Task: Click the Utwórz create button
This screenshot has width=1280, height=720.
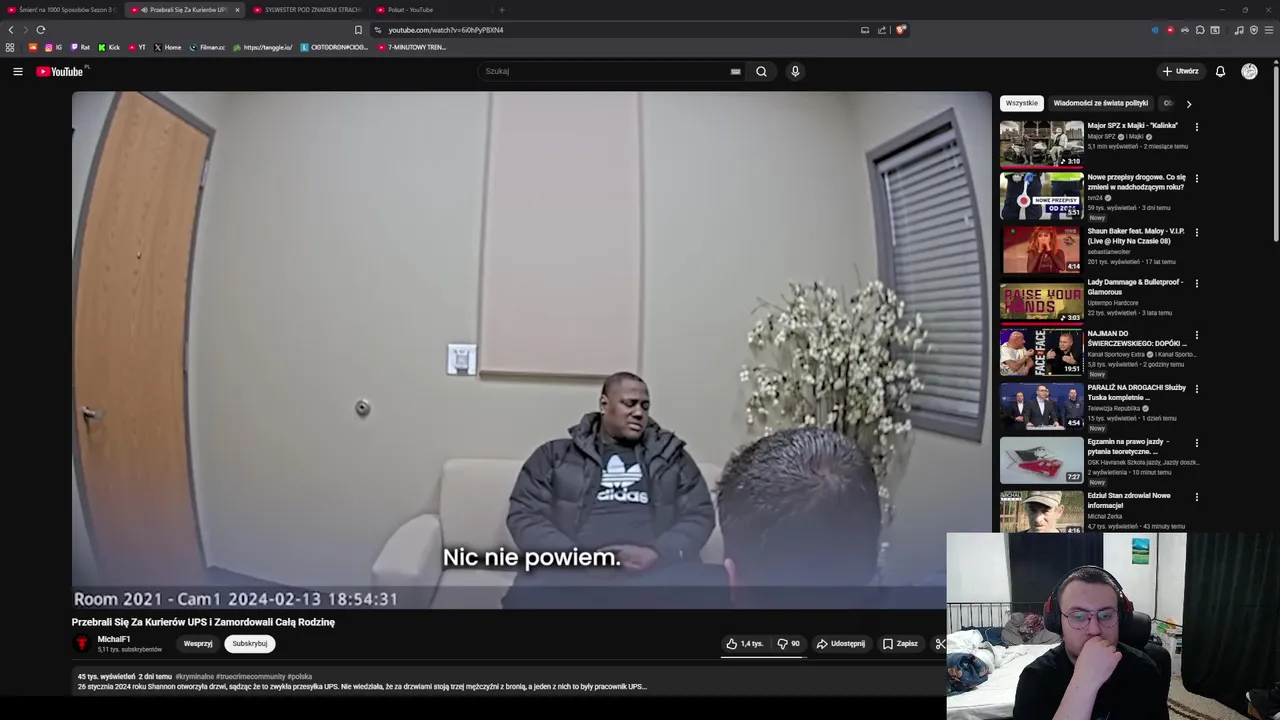Action: [x=1180, y=71]
